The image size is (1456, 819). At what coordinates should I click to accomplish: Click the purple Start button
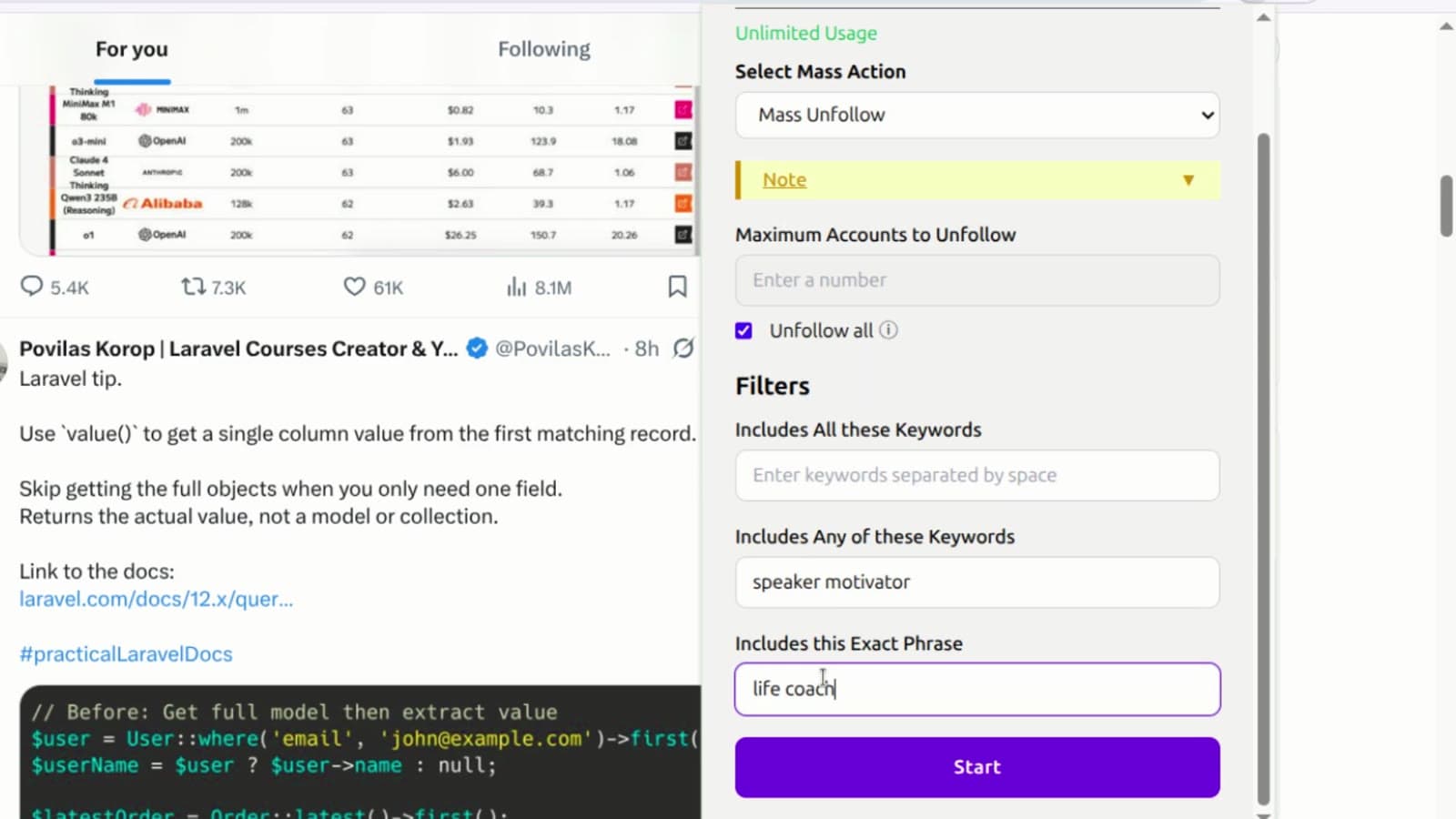977,767
